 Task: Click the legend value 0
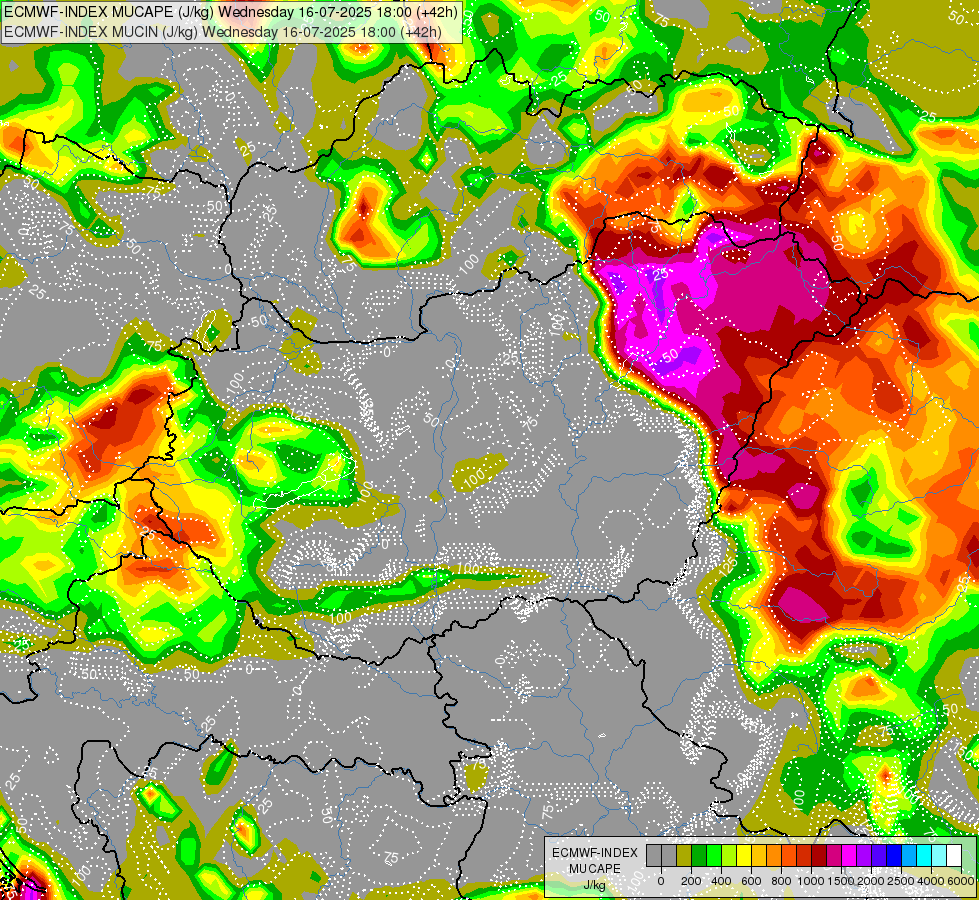click(661, 881)
